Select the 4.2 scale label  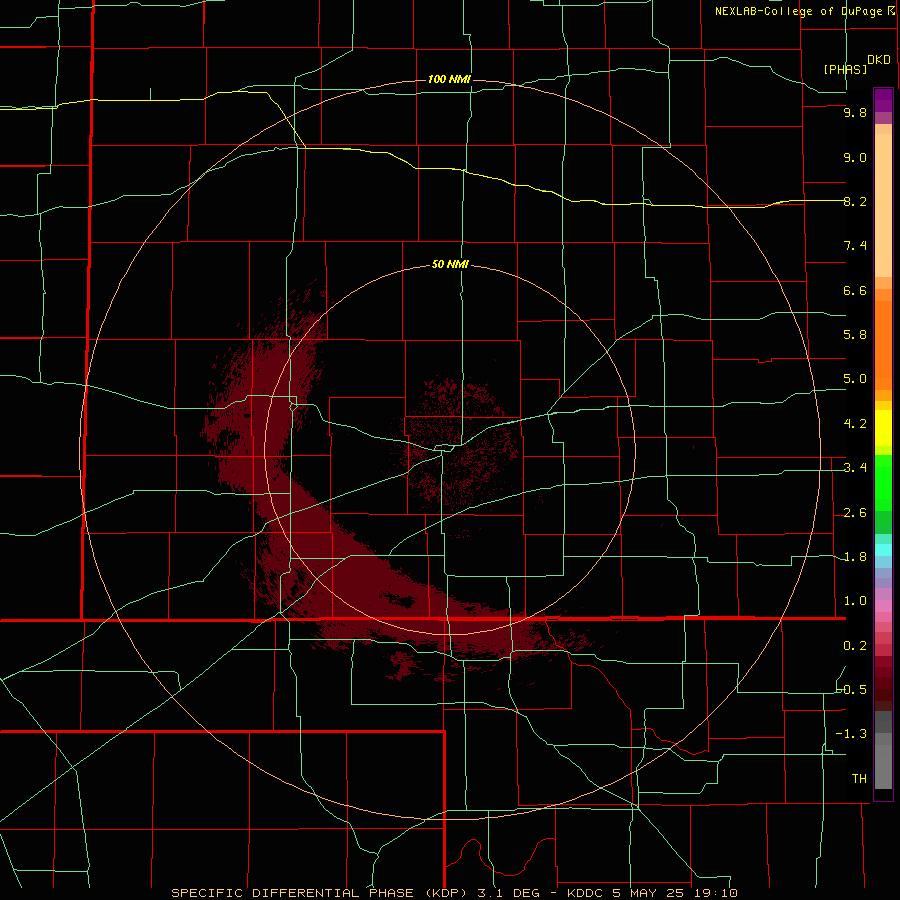click(x=855, y=424)
